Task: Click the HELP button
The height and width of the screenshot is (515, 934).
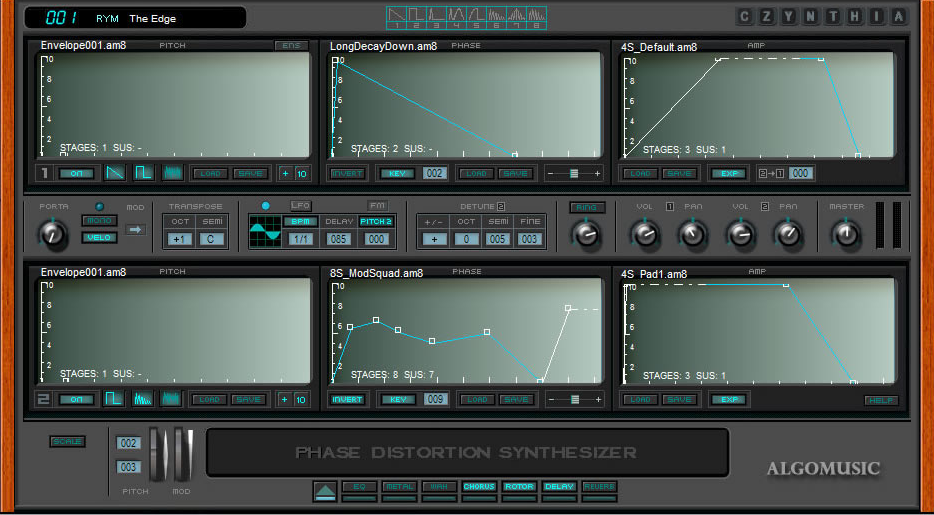Action: click(881, 400)
